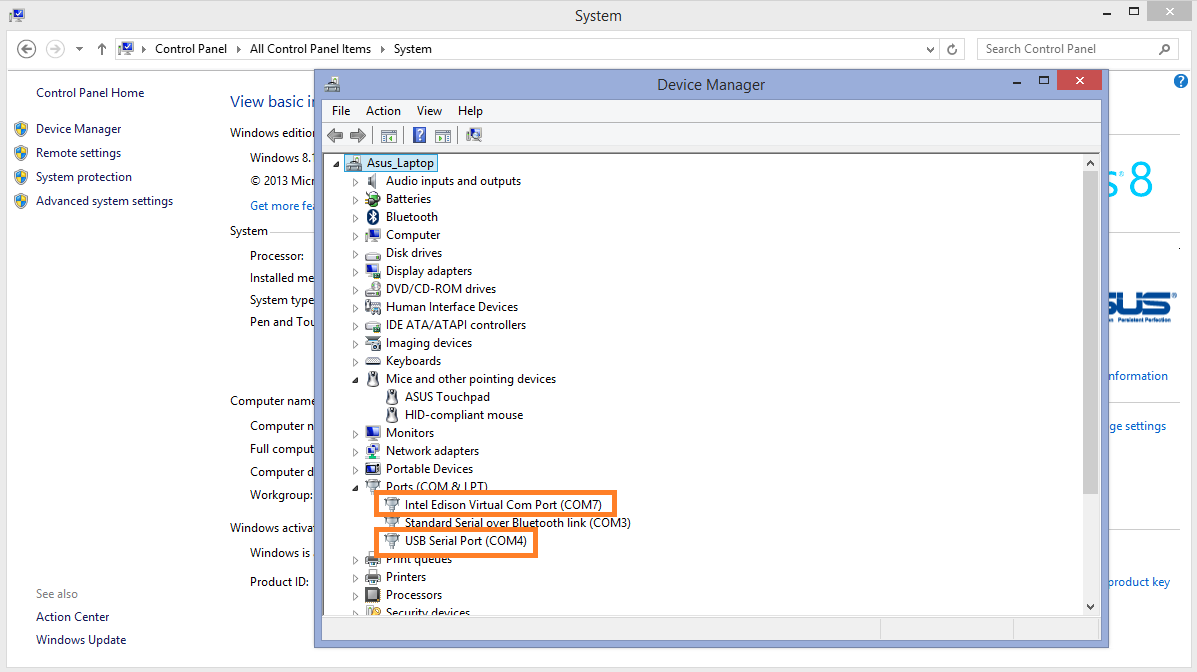Click the Refresh button in address bar
This screenshot has height=672, width=1197.
(x=952, y=49)
